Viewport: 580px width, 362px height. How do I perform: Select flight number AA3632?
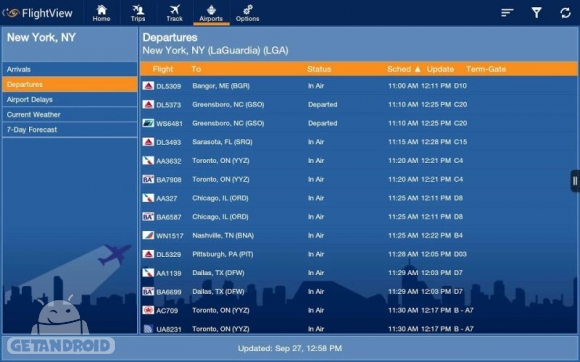(x=169, y=161)
